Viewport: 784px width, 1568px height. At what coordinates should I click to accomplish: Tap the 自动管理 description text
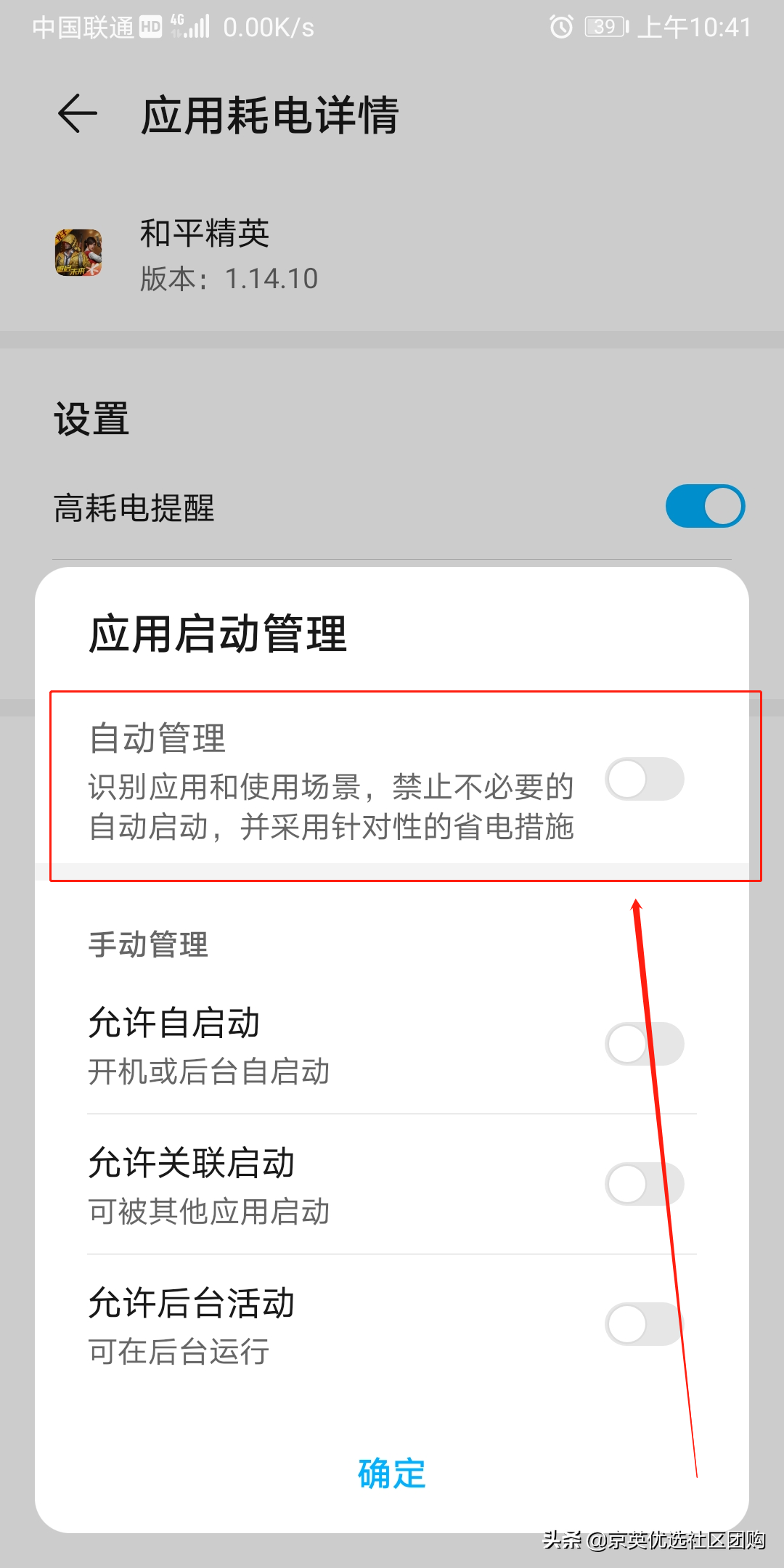331,807
